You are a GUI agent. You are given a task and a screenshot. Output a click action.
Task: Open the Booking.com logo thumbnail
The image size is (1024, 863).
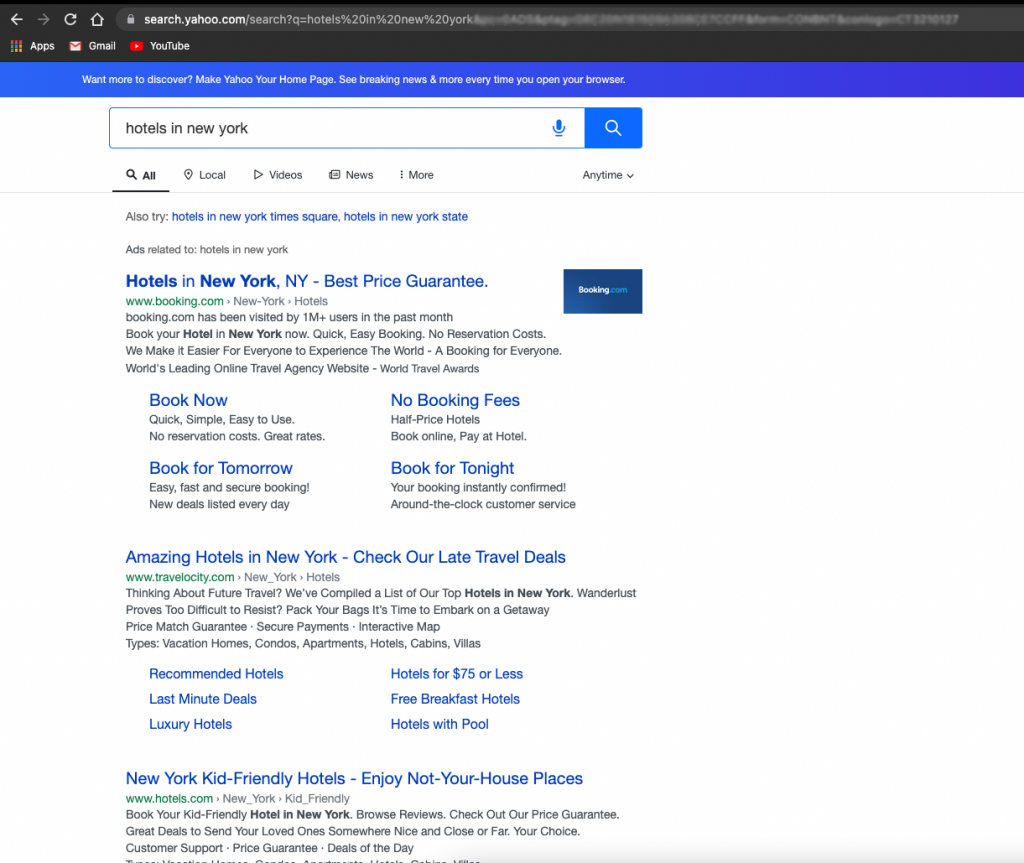[x=602, y=291]
